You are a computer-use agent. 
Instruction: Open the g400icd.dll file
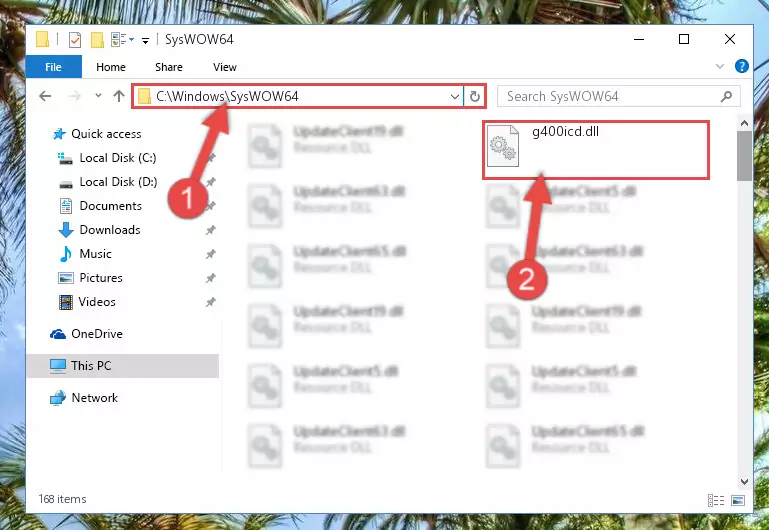[x=595, y=150]
